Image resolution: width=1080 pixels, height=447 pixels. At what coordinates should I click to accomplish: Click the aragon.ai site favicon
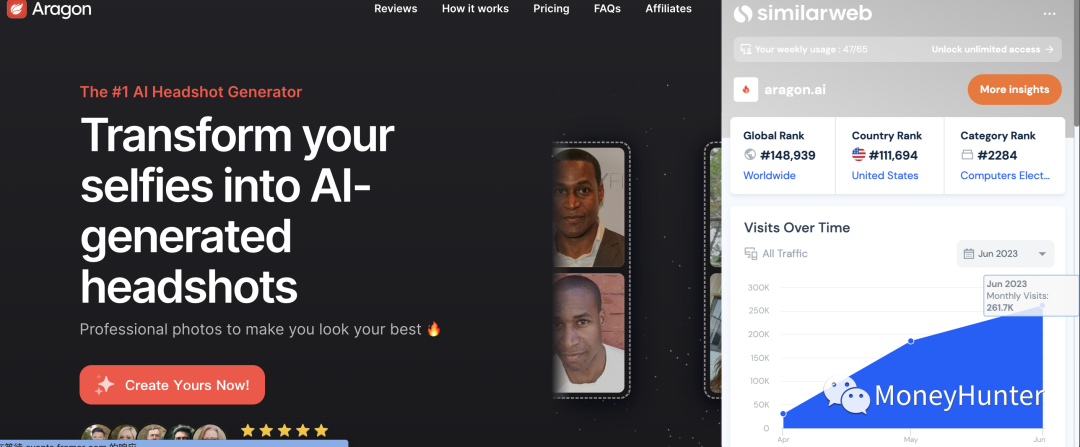pos(746,90)
